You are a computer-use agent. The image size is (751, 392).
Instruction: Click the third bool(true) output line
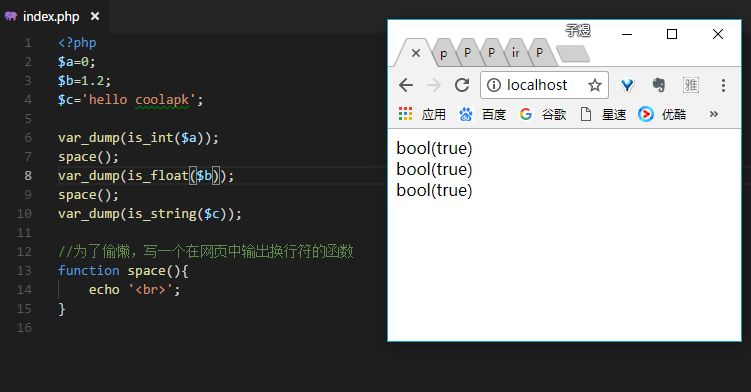click(434, 191)
